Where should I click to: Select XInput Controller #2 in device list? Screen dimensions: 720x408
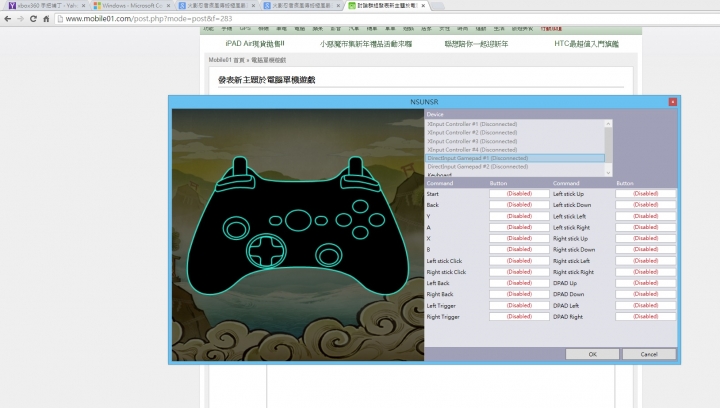click(x=515, y=133)
